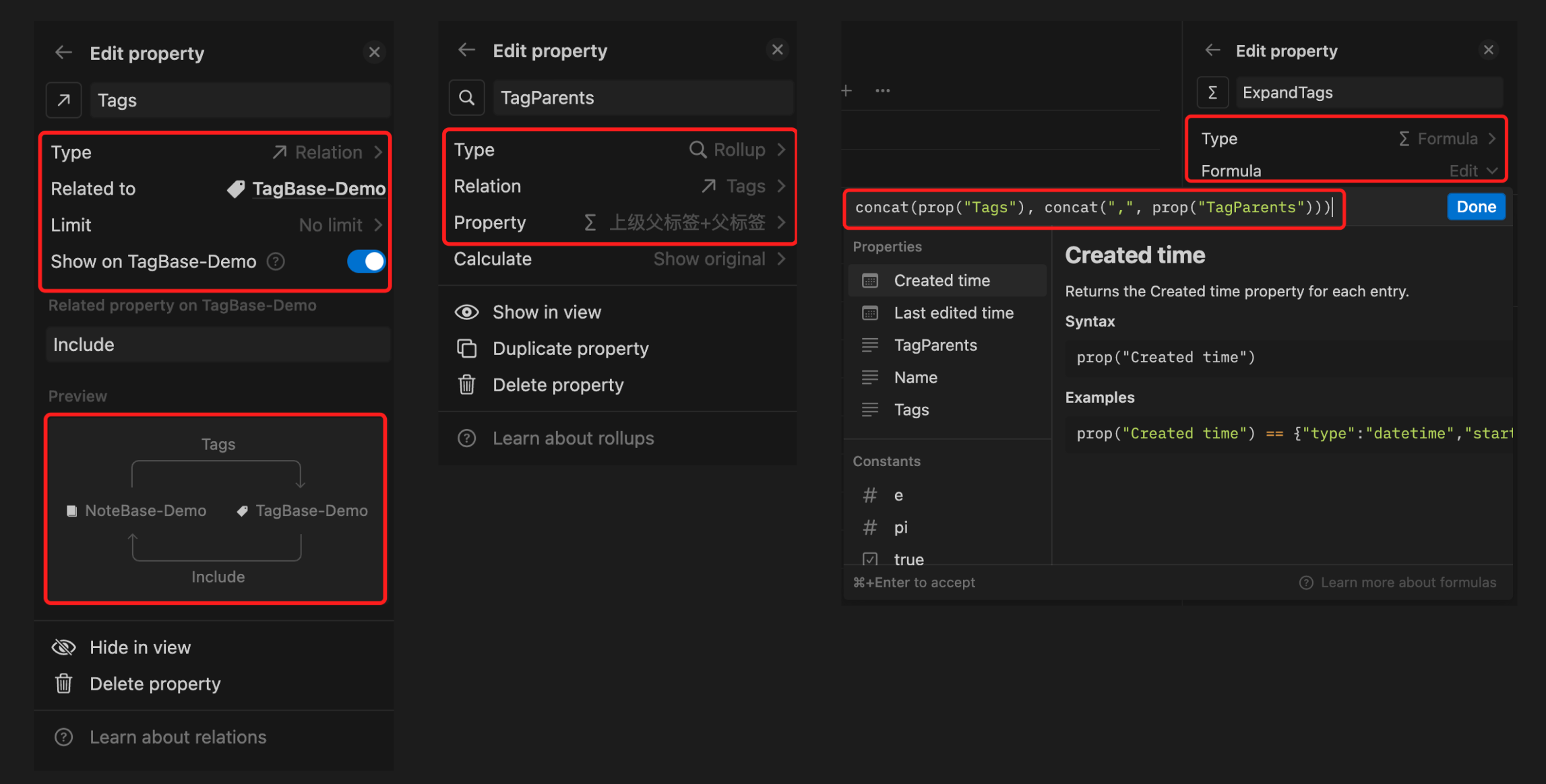Expand Formula Edit dropdown

[x=1473, y=171]
